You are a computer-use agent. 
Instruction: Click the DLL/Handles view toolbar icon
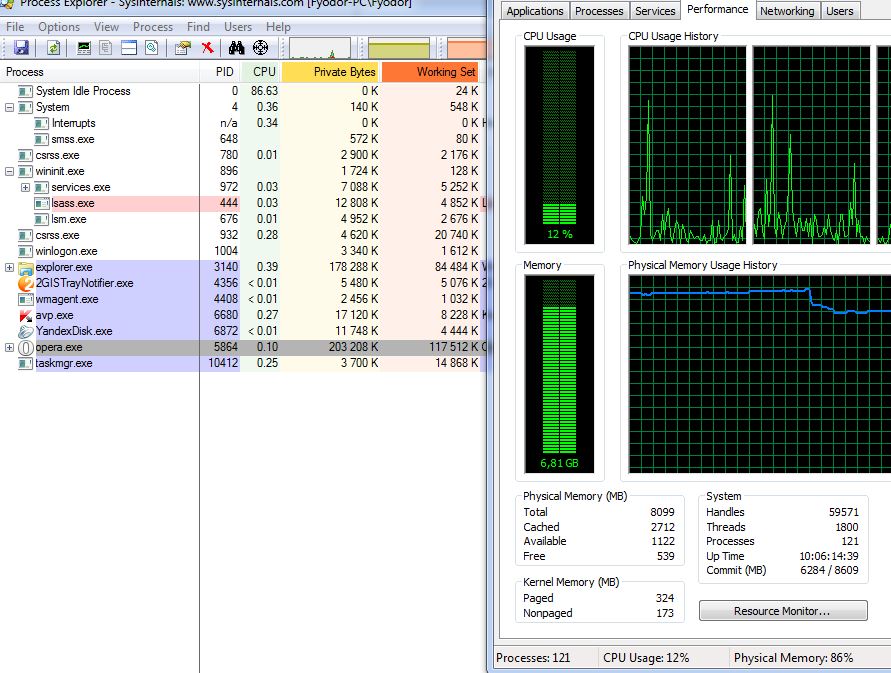tap(152, 48)
